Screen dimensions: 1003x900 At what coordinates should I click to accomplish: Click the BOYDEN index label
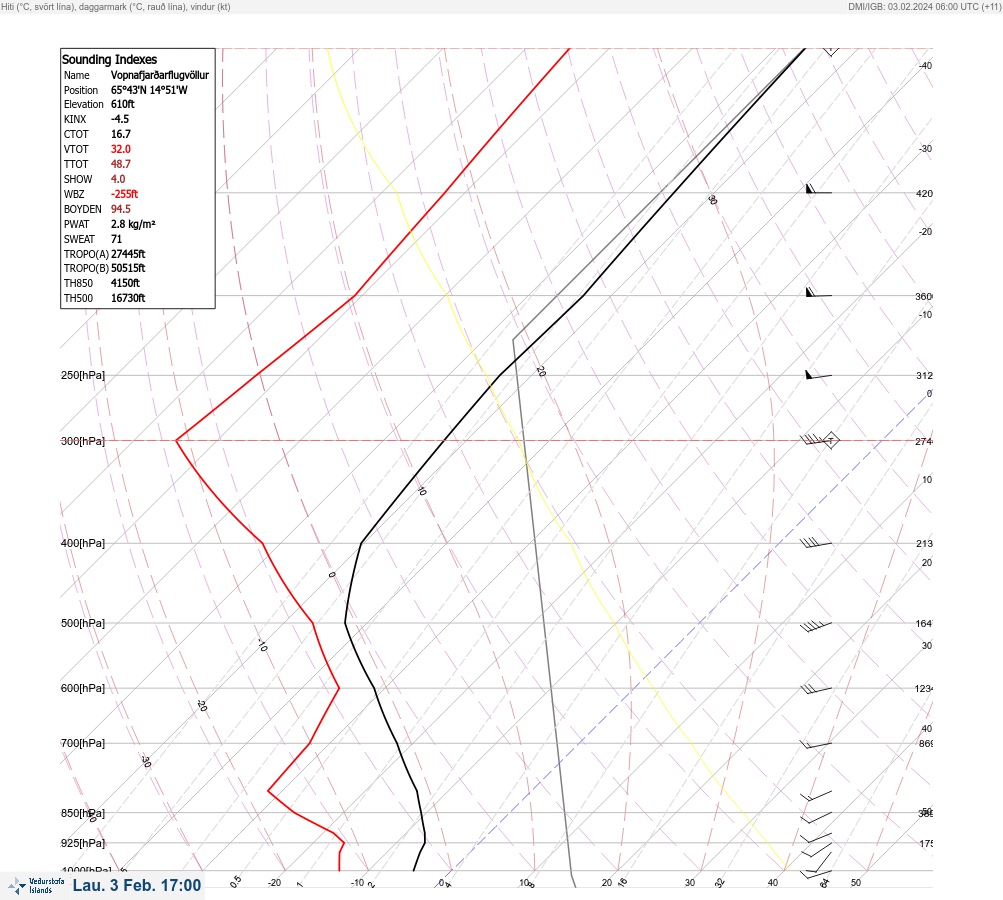83,209
